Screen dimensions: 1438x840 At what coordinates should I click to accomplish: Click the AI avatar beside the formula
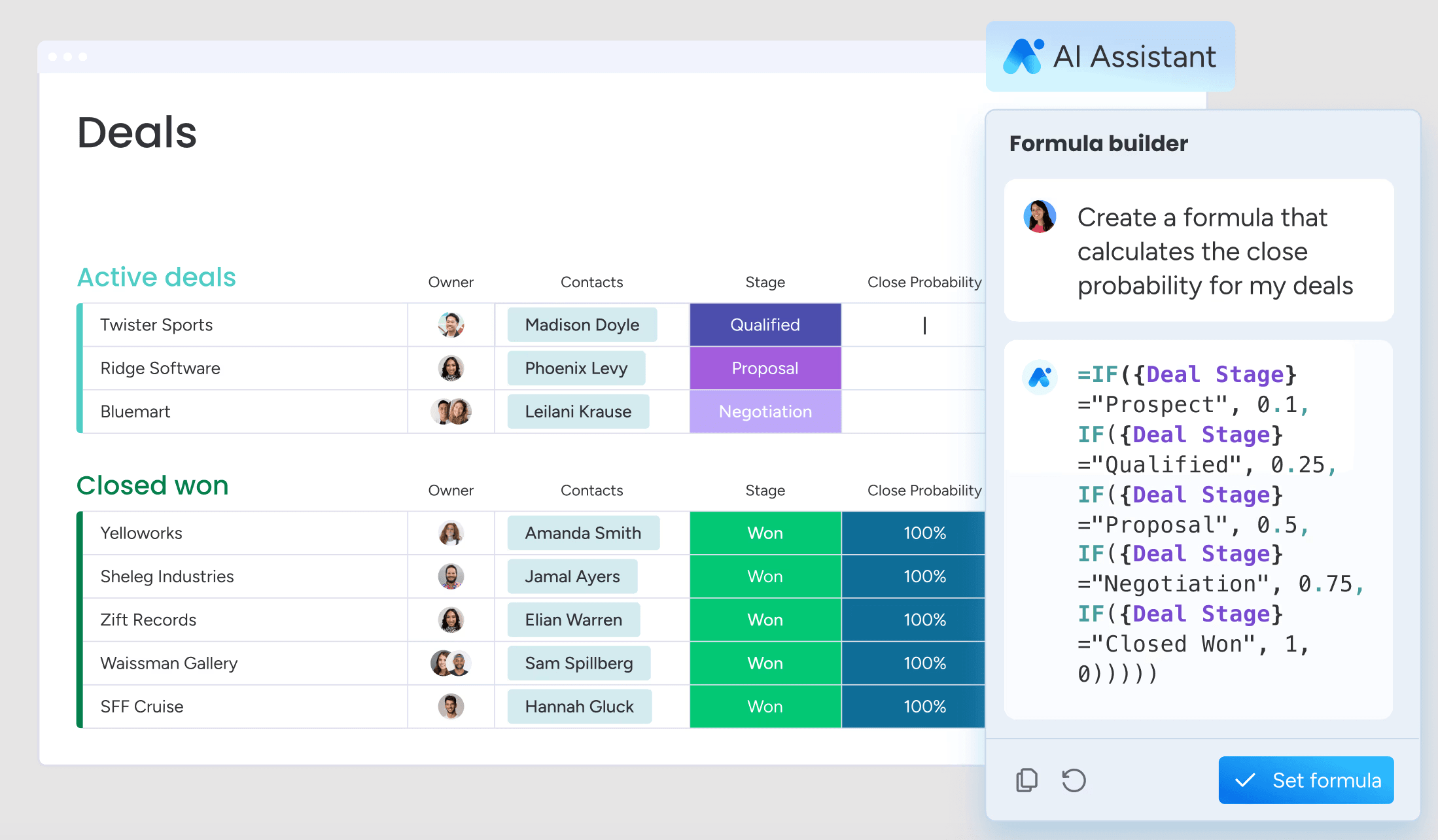pos(1040,377)
